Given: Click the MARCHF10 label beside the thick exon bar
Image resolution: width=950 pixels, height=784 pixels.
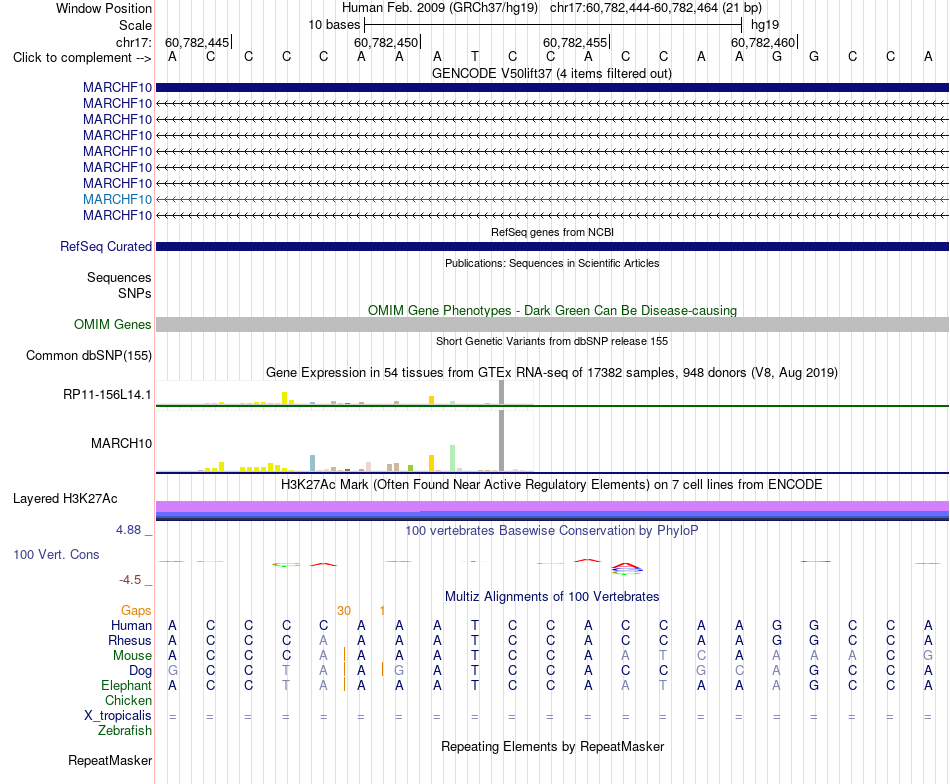Looking at the screenshot, I should (118, 87).
